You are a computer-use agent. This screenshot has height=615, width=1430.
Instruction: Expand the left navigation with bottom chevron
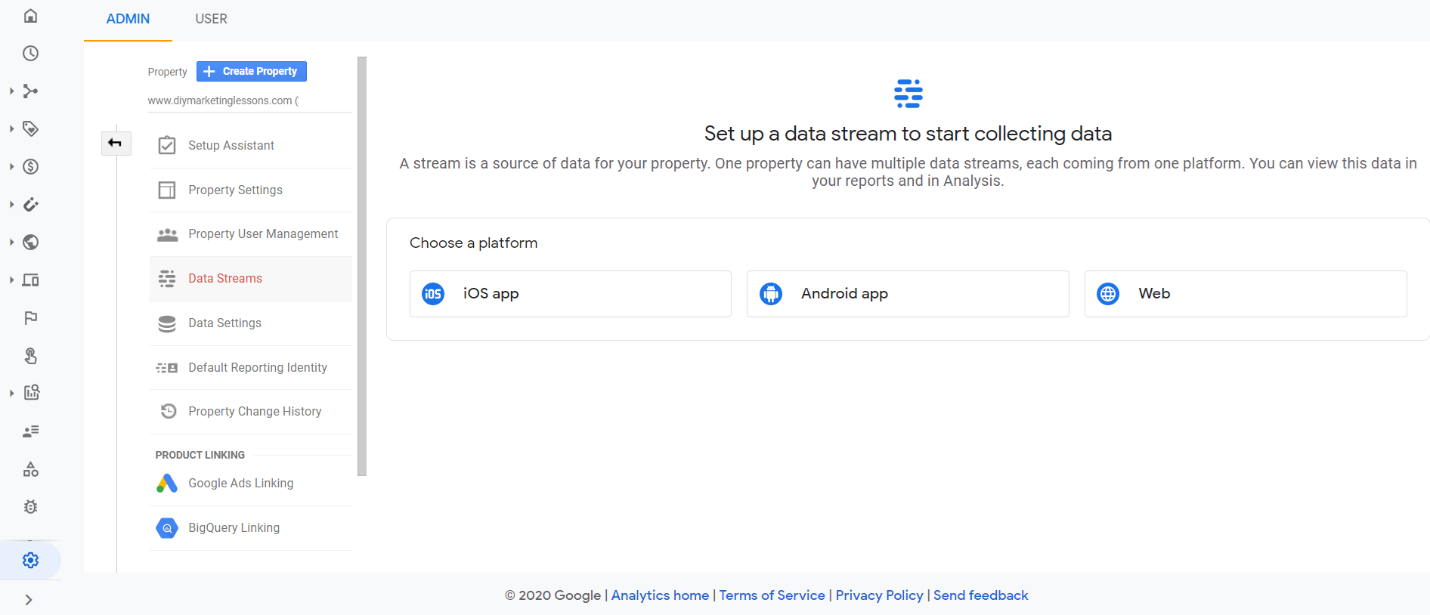pyautogui.click(x=29, y=599)
